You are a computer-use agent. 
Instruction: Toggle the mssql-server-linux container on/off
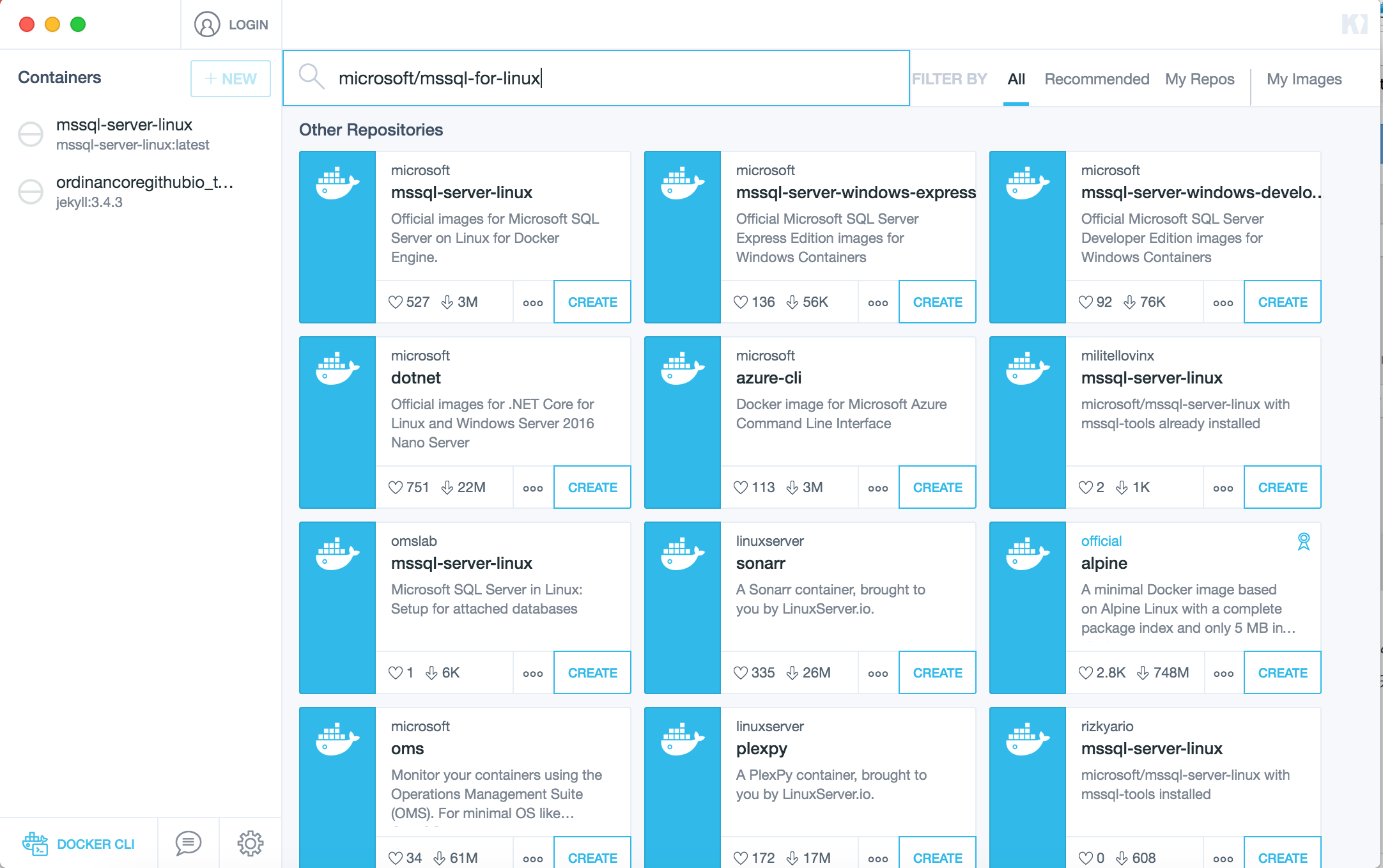(x=30, y=131)
